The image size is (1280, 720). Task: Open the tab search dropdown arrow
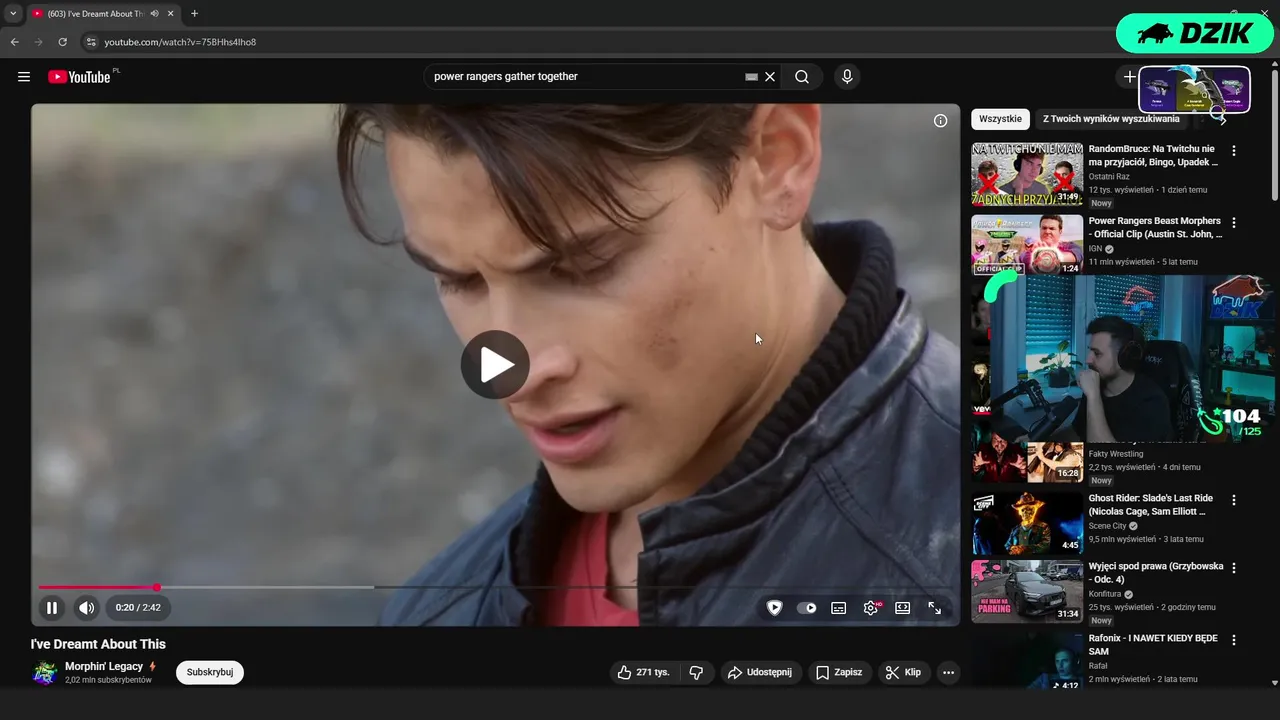(x=12, y=14)
